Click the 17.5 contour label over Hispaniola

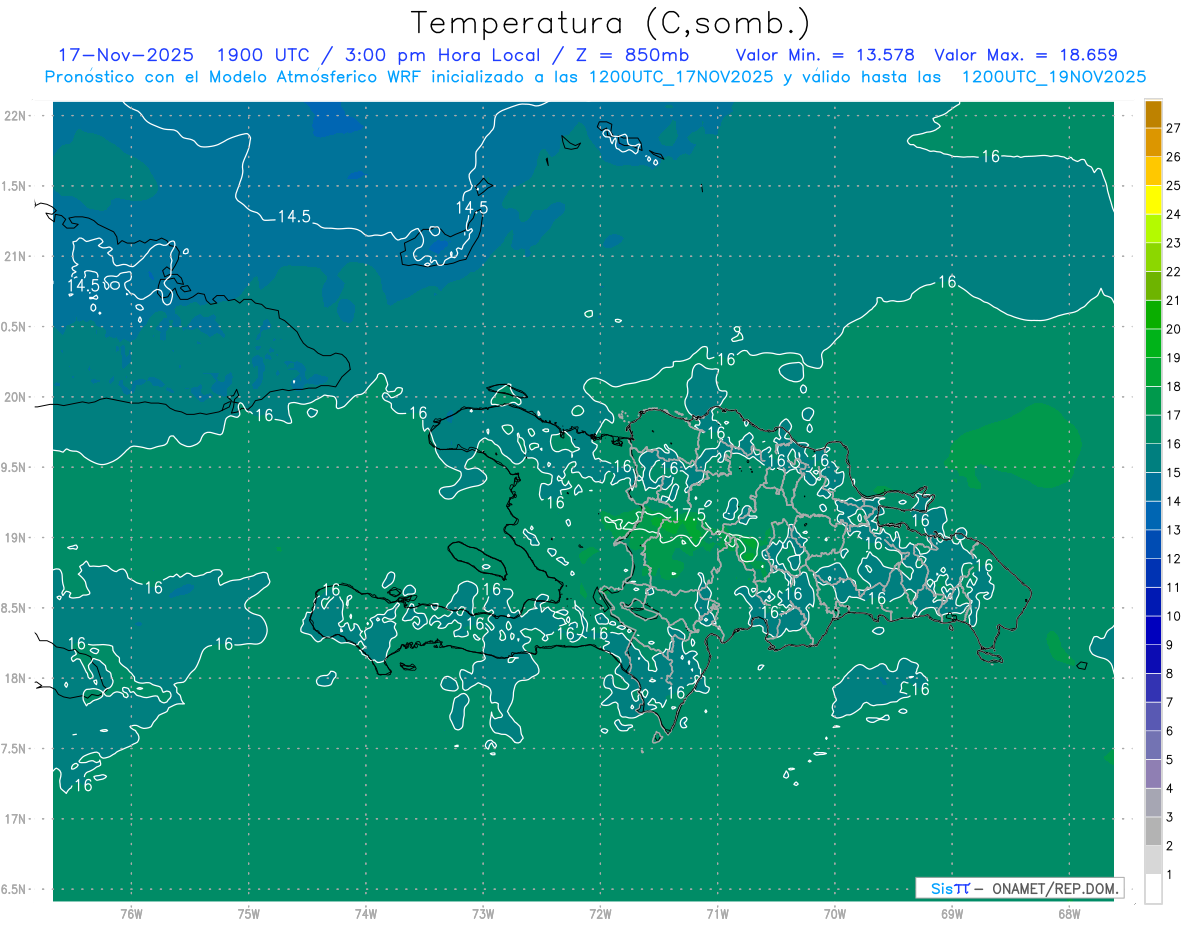(x=687, y=514)
